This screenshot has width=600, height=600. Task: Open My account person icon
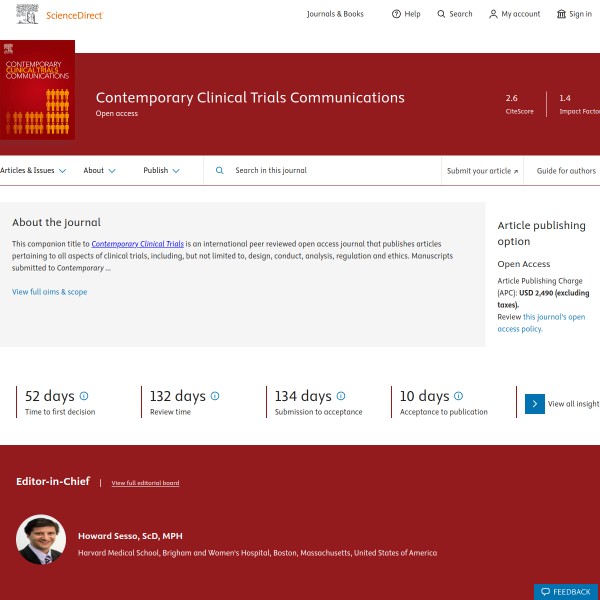pyautogui.click(x=493, y=14)
